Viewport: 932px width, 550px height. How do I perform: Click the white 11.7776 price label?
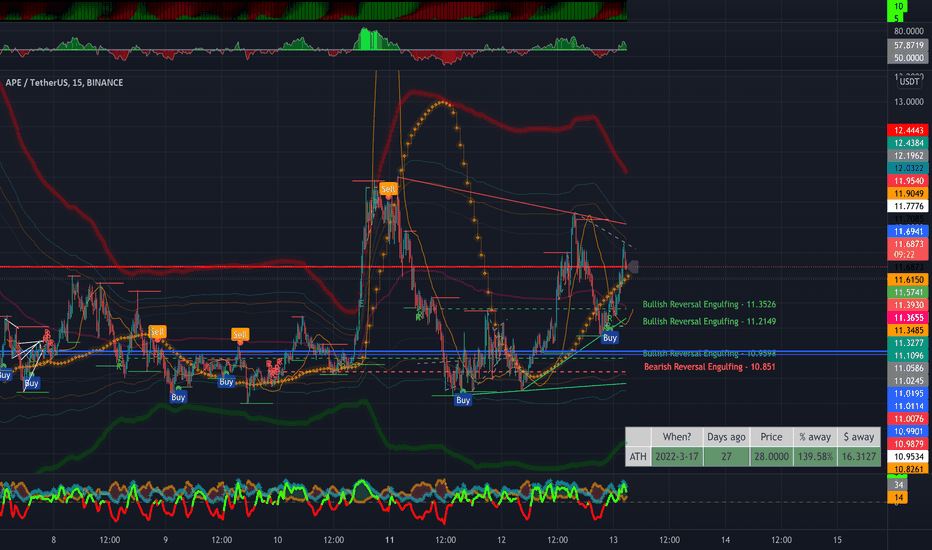pos(908,206)
